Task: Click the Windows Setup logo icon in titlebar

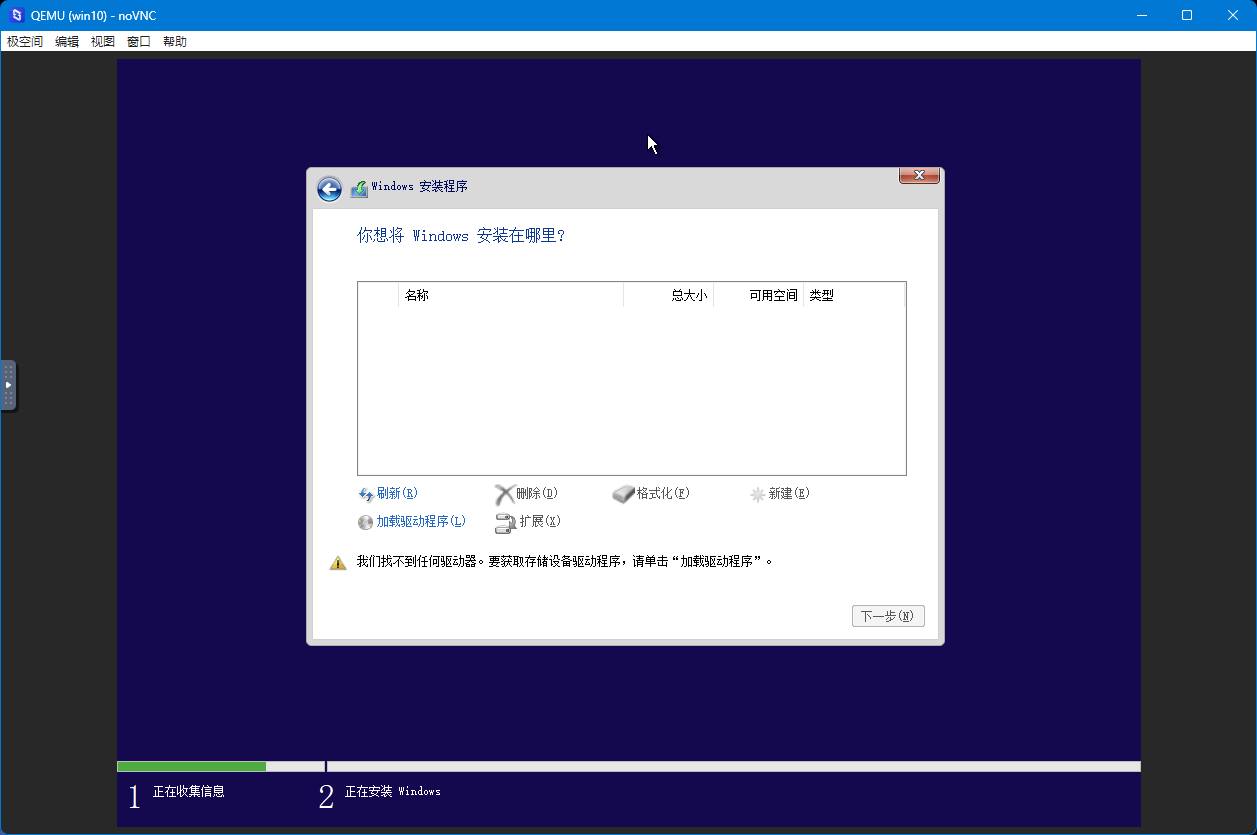Action: 359,187
